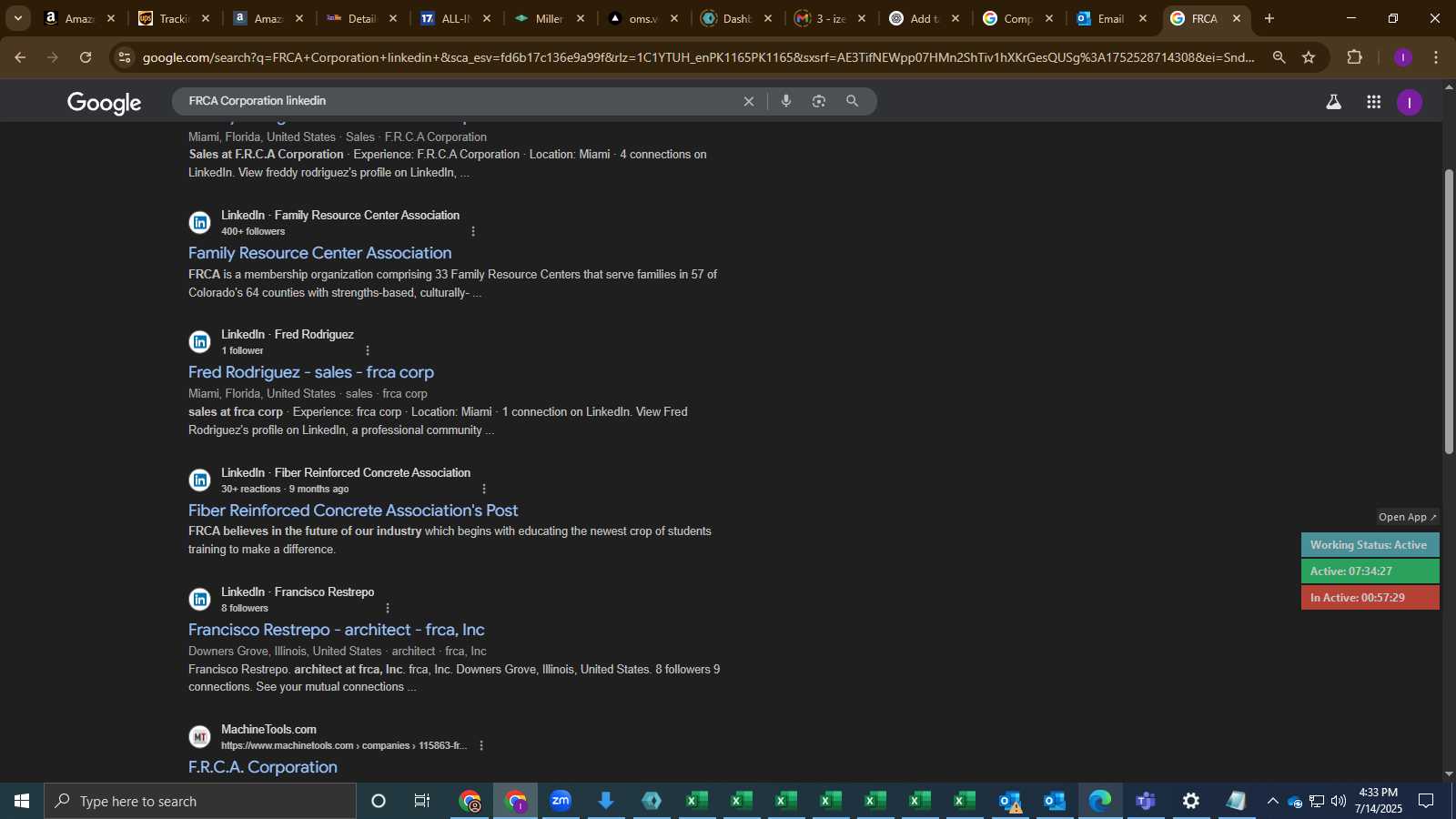Navigate back to the previous page
This screenshot has width=1456, height=819.
point(20,57)
